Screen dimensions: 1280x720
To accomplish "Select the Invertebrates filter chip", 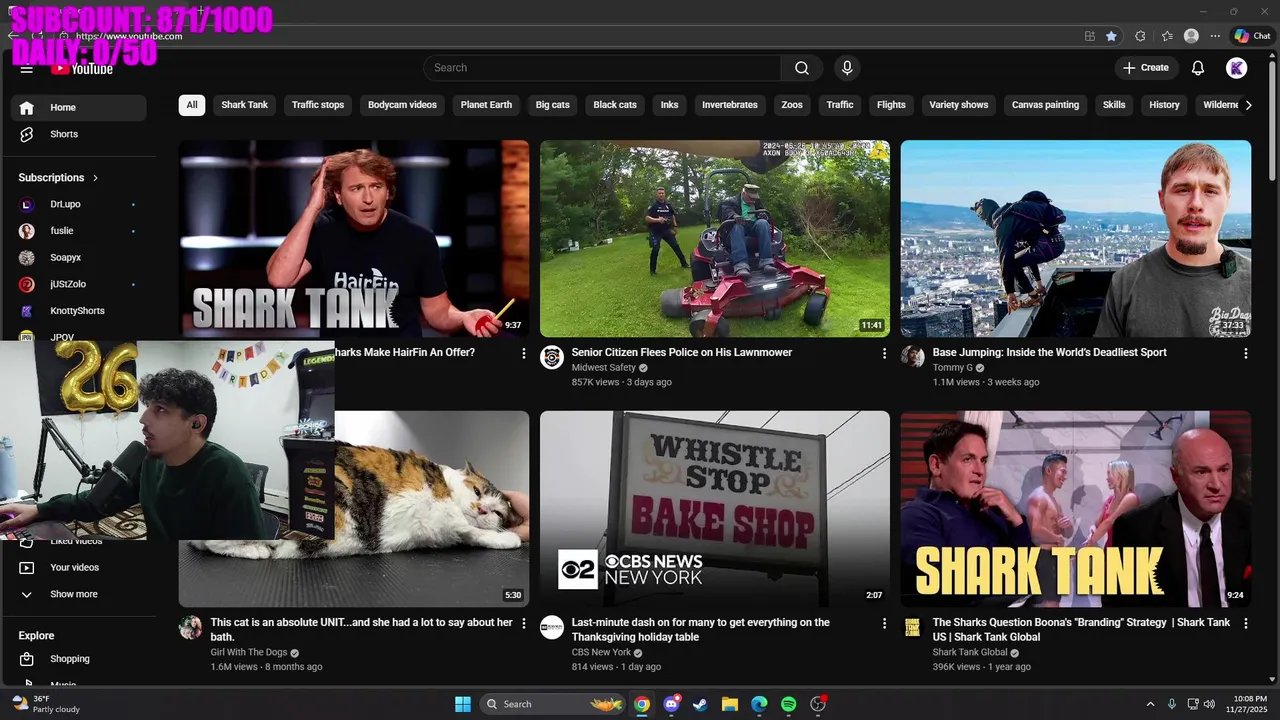I will (730, 105).
